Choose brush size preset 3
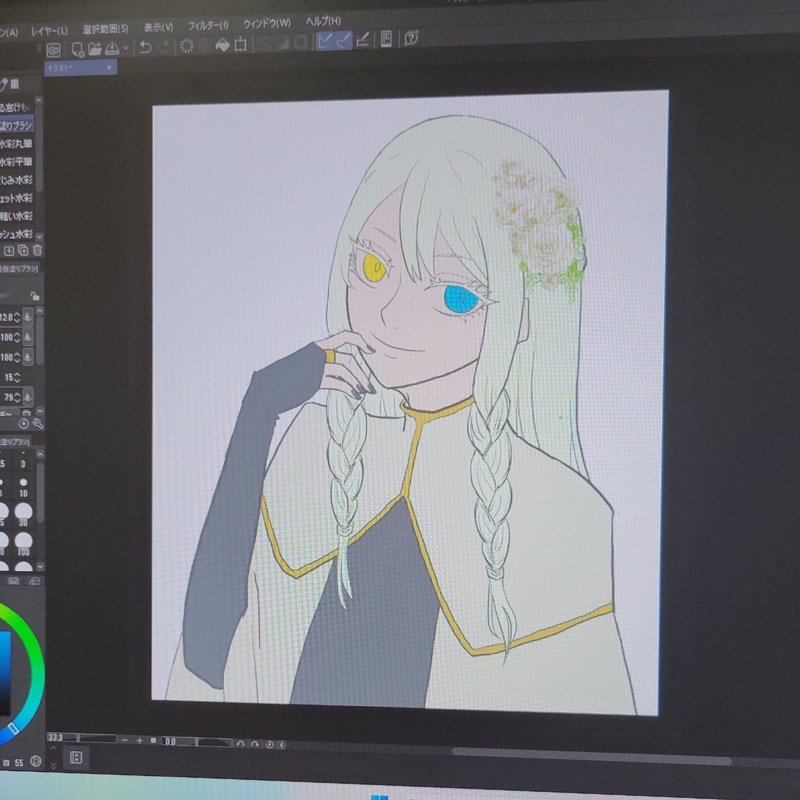800x800 pixels. pyautogui.click(x=23, y=460)
